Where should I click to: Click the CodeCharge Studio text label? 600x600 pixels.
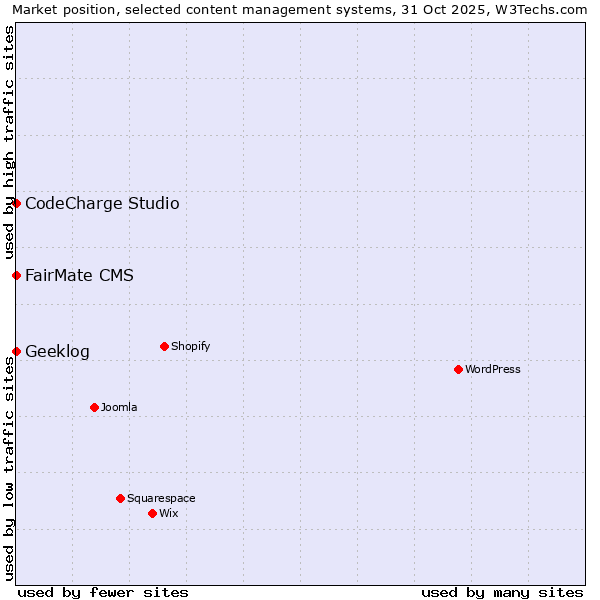pos(102,204)
